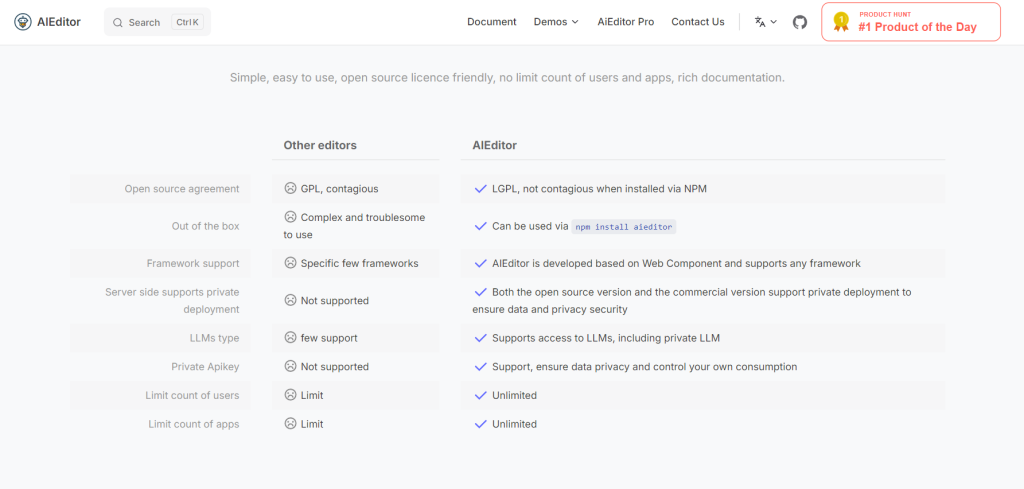Go to AiEditor Pro page
Viewport: 1024px width, 489px height.
coord(625,22)
